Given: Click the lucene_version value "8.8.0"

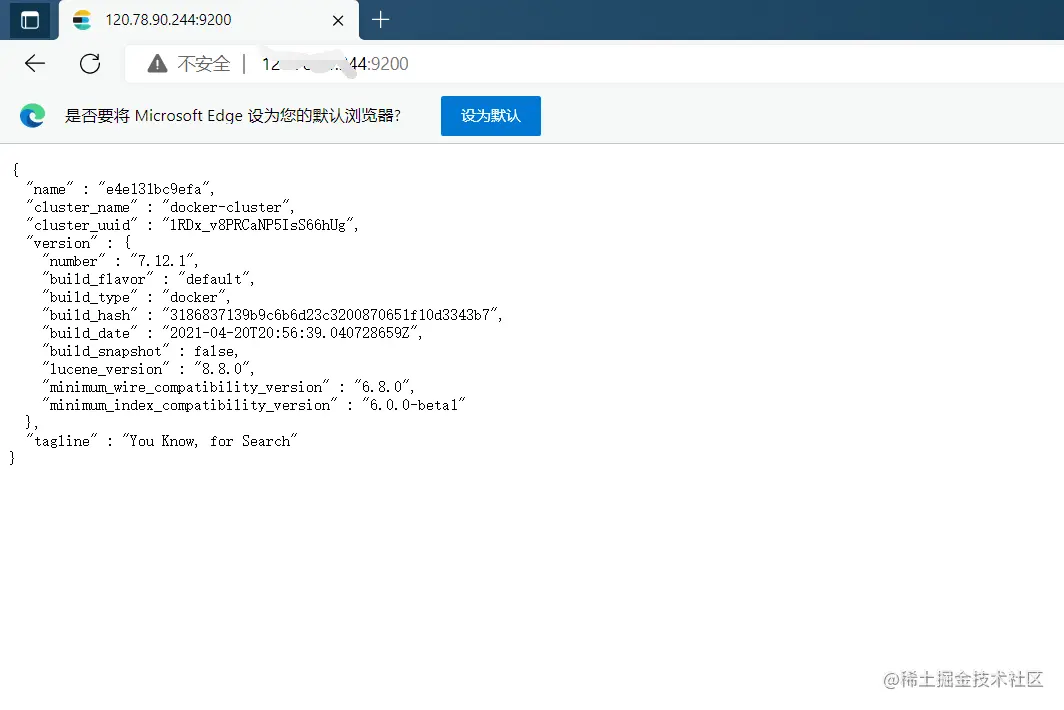Looking at the screenshot, I should pyautogui.click(x=223, y=369).
